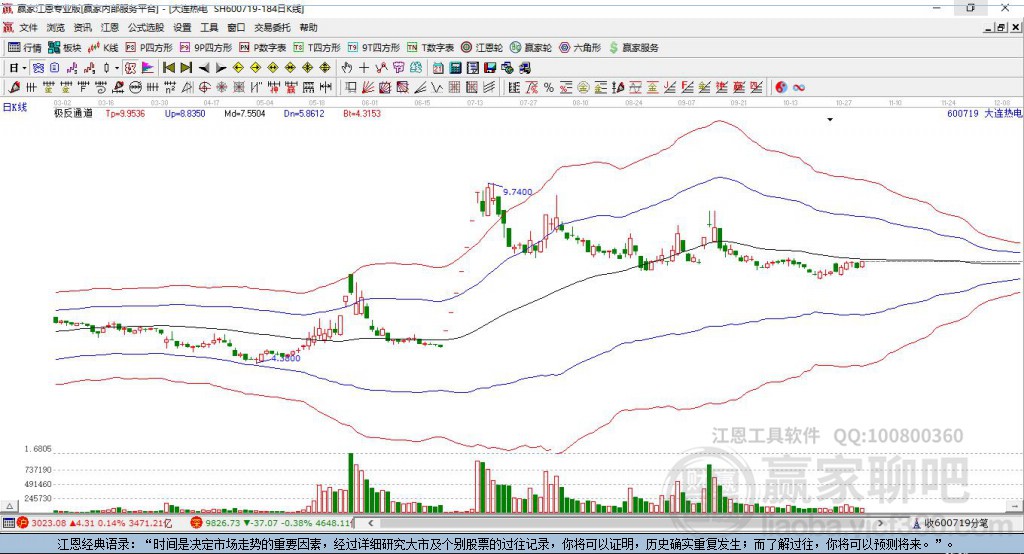Click the red floppy save icon
The height and width of the screenshot is (554, 1024).
pyautogui.click(x=490, y=68)
